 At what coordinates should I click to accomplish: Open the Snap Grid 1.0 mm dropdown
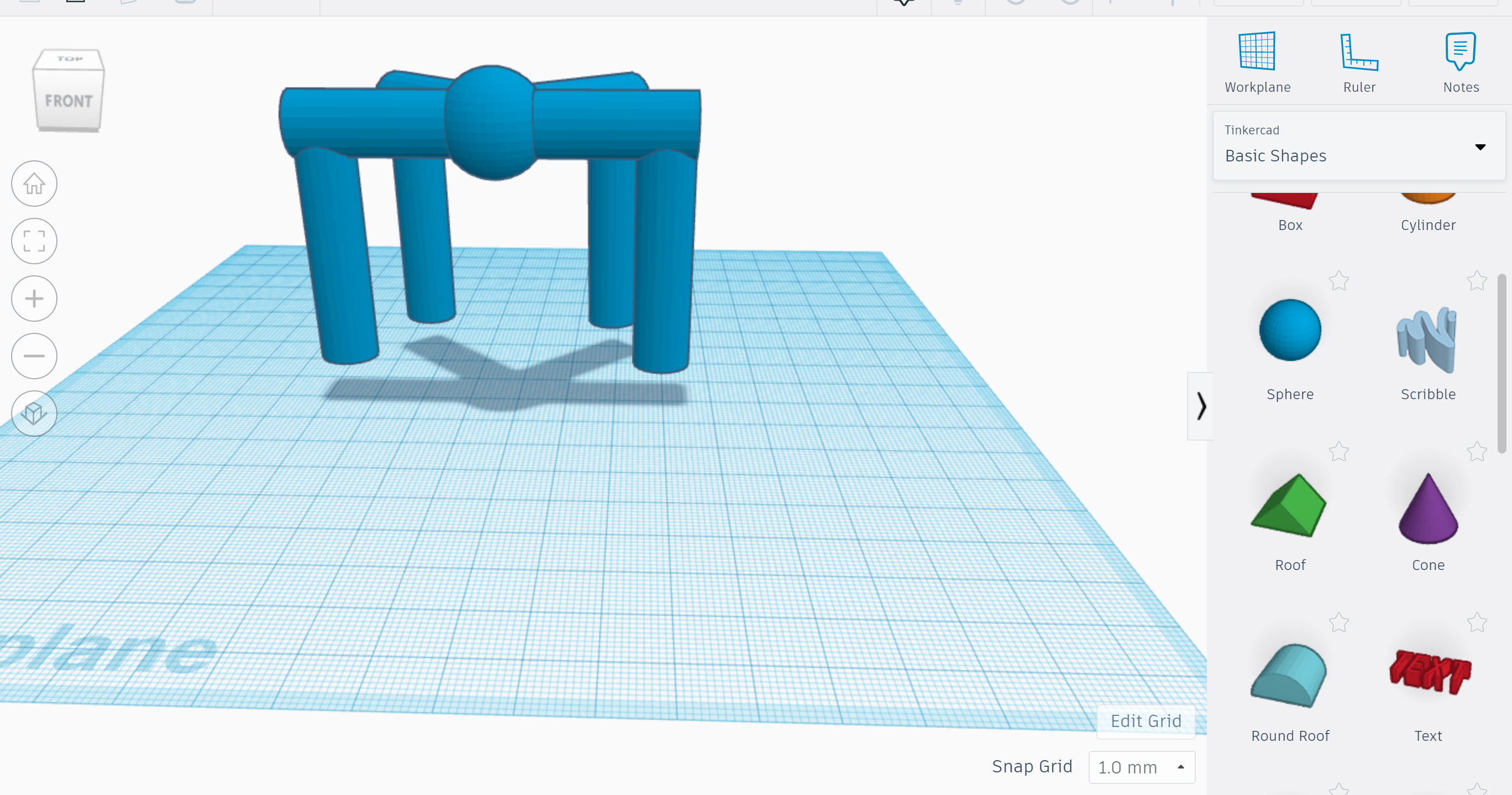[x=1141, y=767]
